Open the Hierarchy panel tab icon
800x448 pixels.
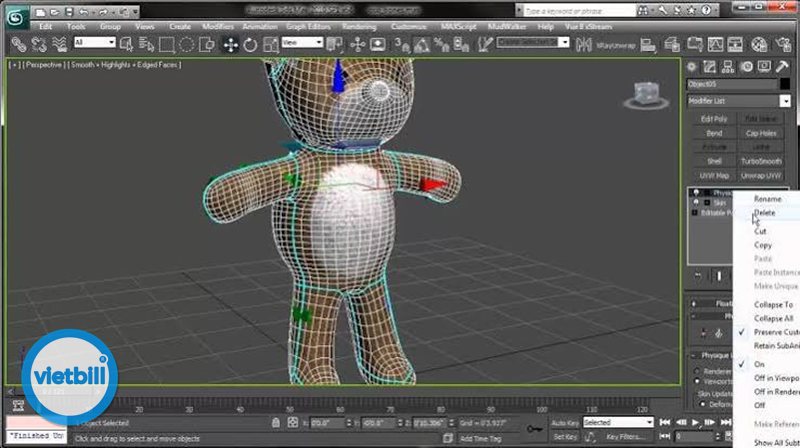(x=728, y=67)
